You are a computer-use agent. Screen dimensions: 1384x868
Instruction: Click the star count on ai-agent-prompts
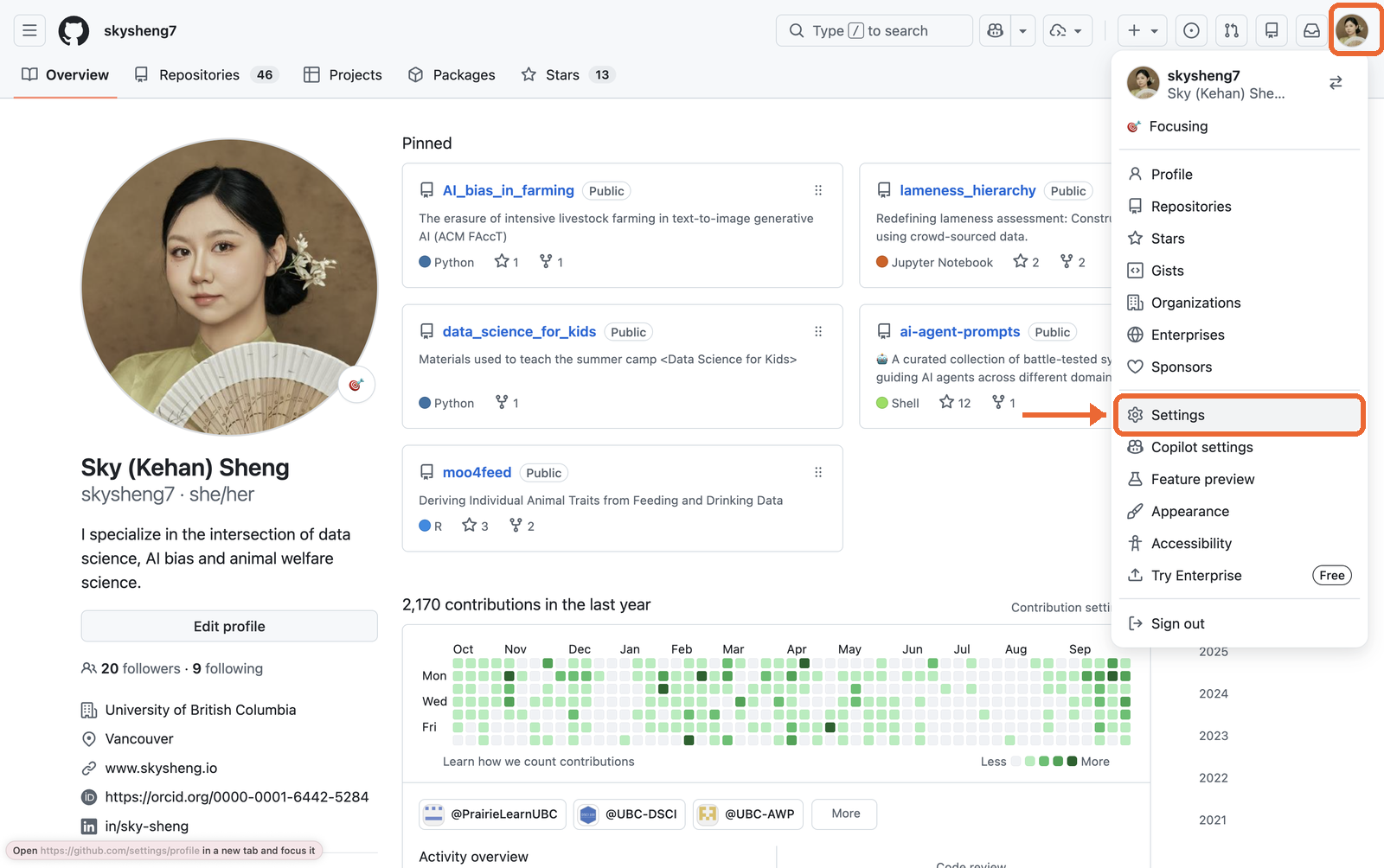955,403
